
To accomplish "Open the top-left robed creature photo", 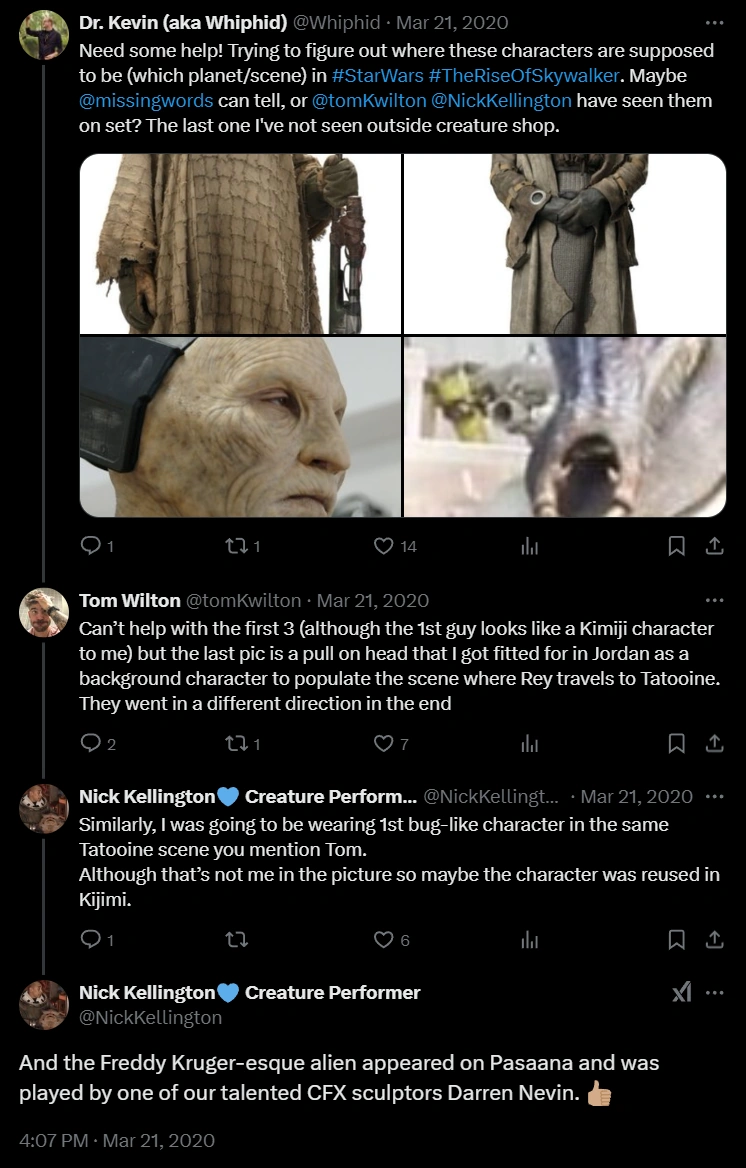I will coord(240,243).
